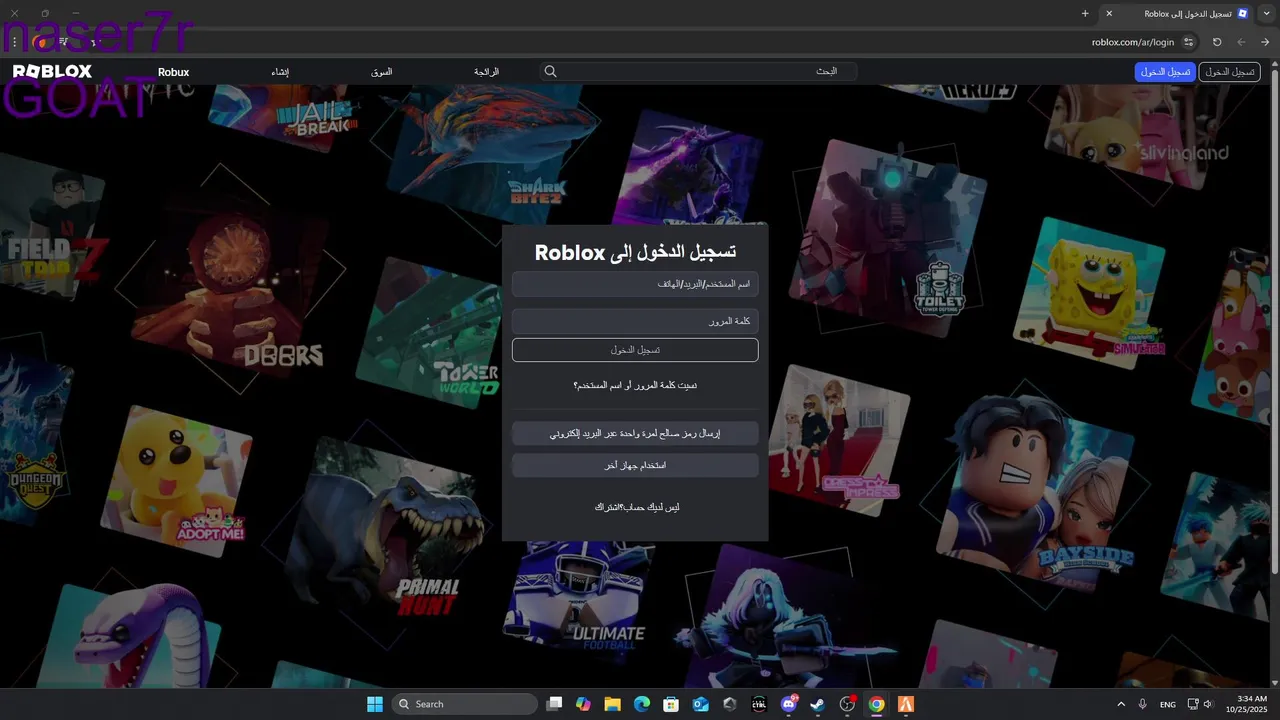Click the اسم المستخدم/البريد/الهاتف username field
Viewport: 1280px width, 720px height.
pyautogui.click(x=635, y=285)
